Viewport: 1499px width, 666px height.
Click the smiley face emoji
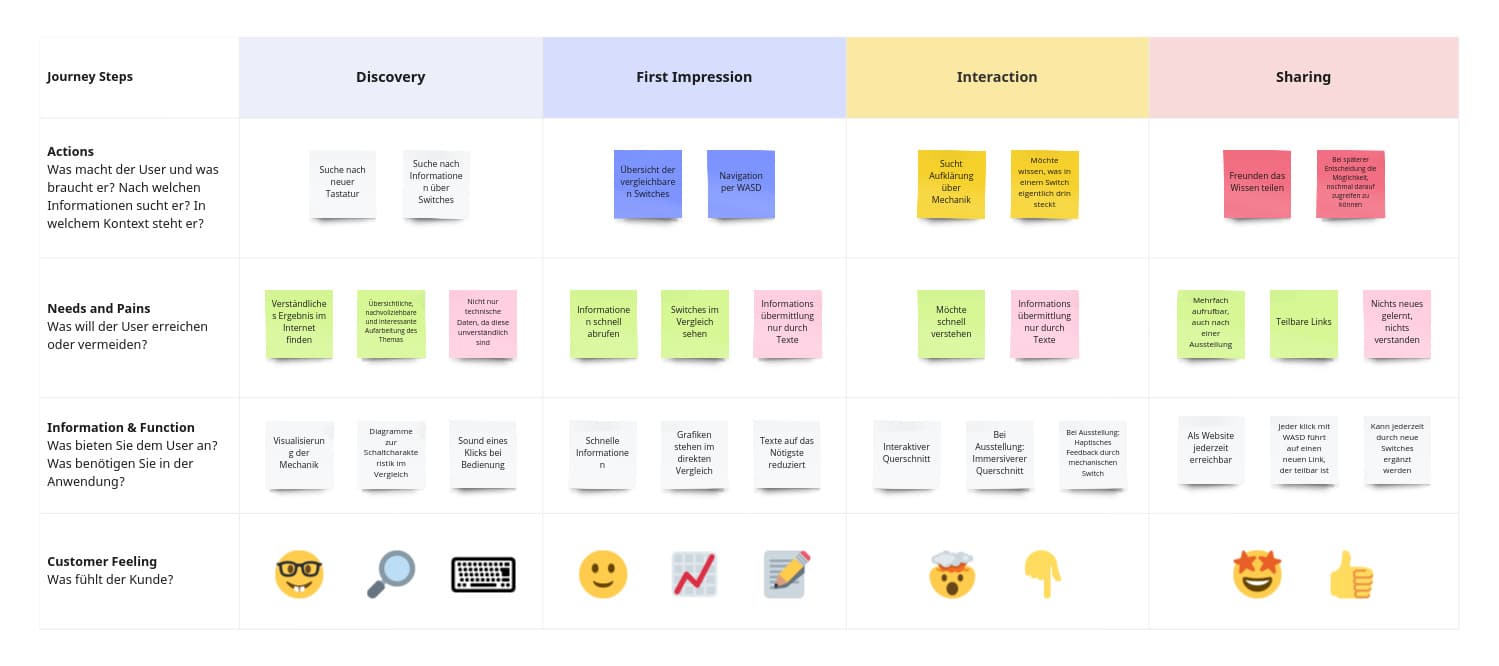point(603,574)
